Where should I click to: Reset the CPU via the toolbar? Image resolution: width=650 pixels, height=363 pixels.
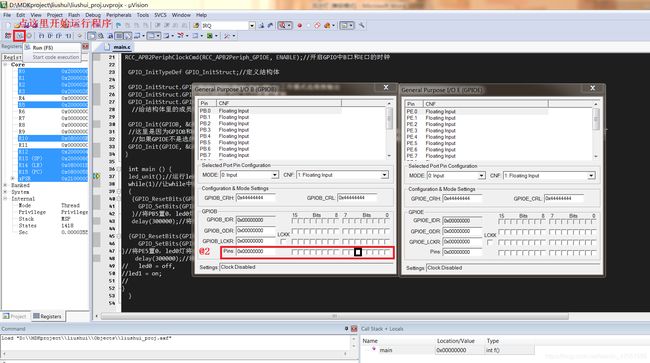point(7,36)
